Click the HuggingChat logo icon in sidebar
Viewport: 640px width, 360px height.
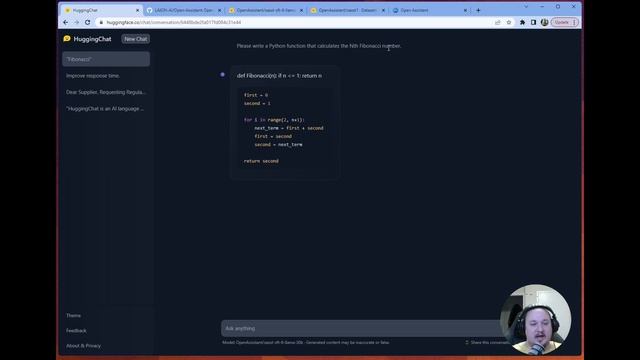67,39
